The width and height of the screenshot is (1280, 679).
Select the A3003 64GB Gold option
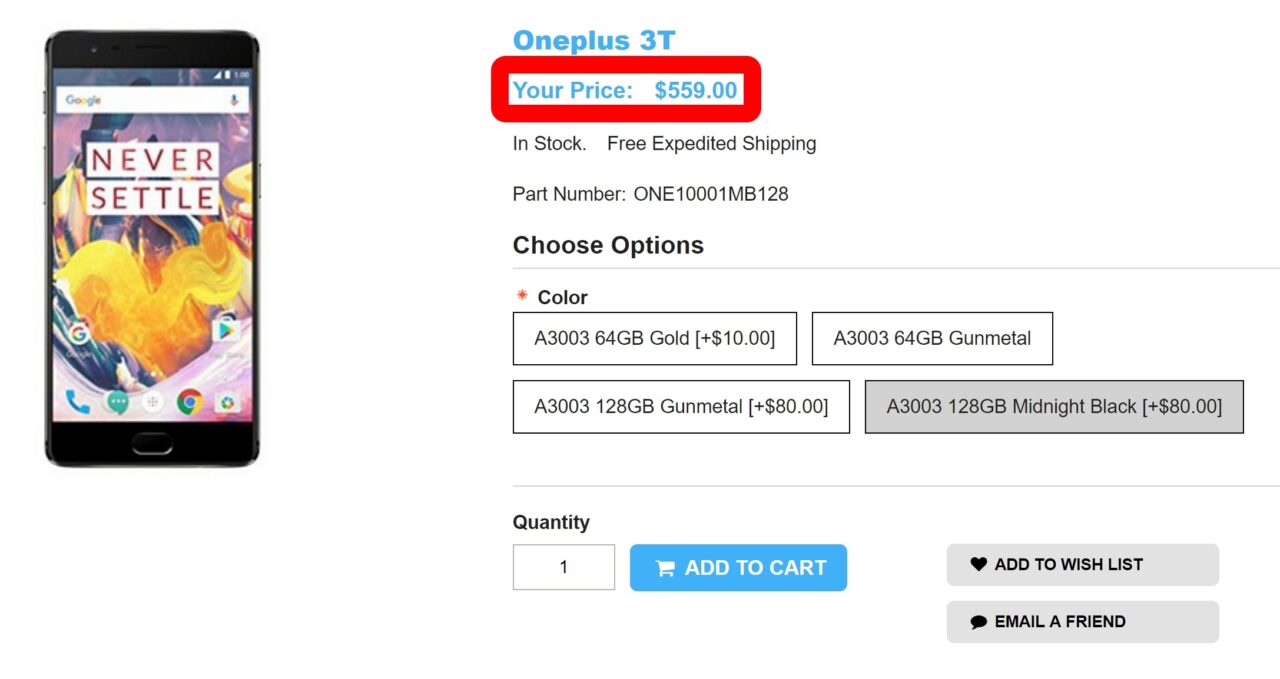[654, 338]
